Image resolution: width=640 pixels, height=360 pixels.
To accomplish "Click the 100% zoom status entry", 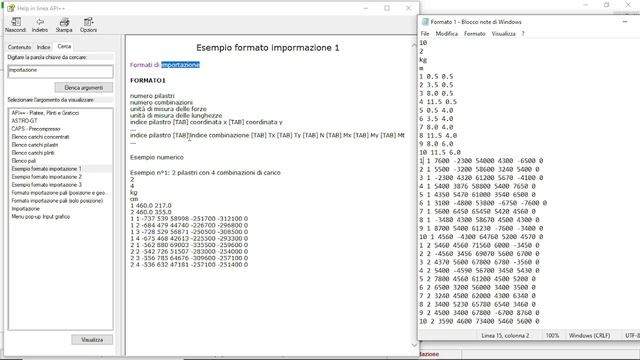I will click(x=552, y=336).
